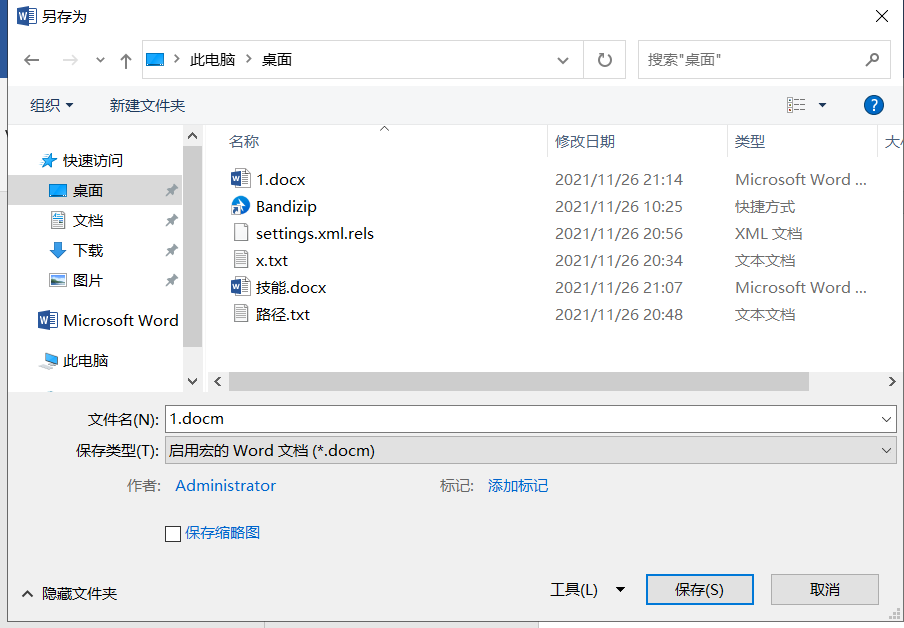Select 此电脑 in the address breadcrumb
Screen dimensions: 904x628
[212, 59]
